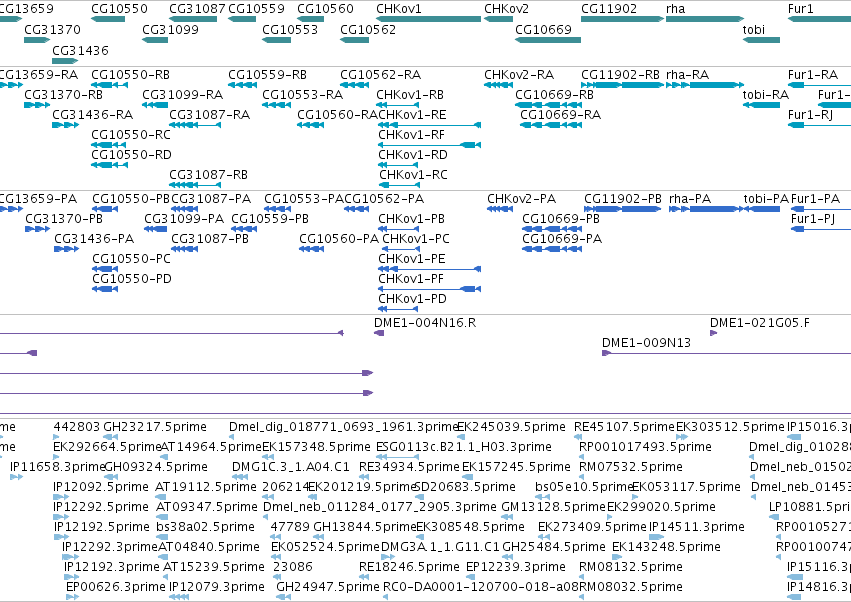The image size is (851, 602).
Task: Click transcript CG31436-RA
Action: point(92,115)
